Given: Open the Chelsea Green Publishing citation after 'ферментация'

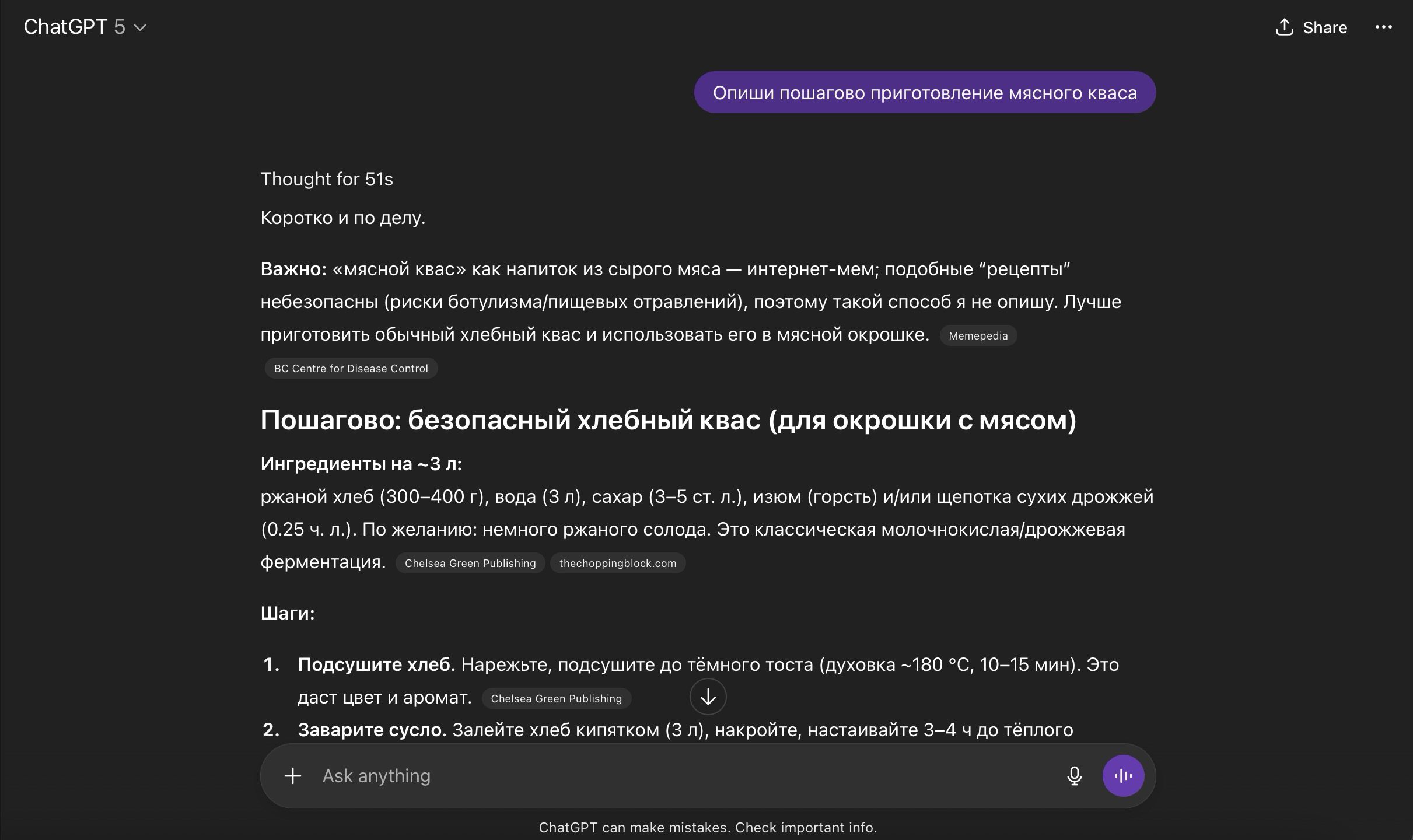Looking at the screenshot, I should pos(470,563).
